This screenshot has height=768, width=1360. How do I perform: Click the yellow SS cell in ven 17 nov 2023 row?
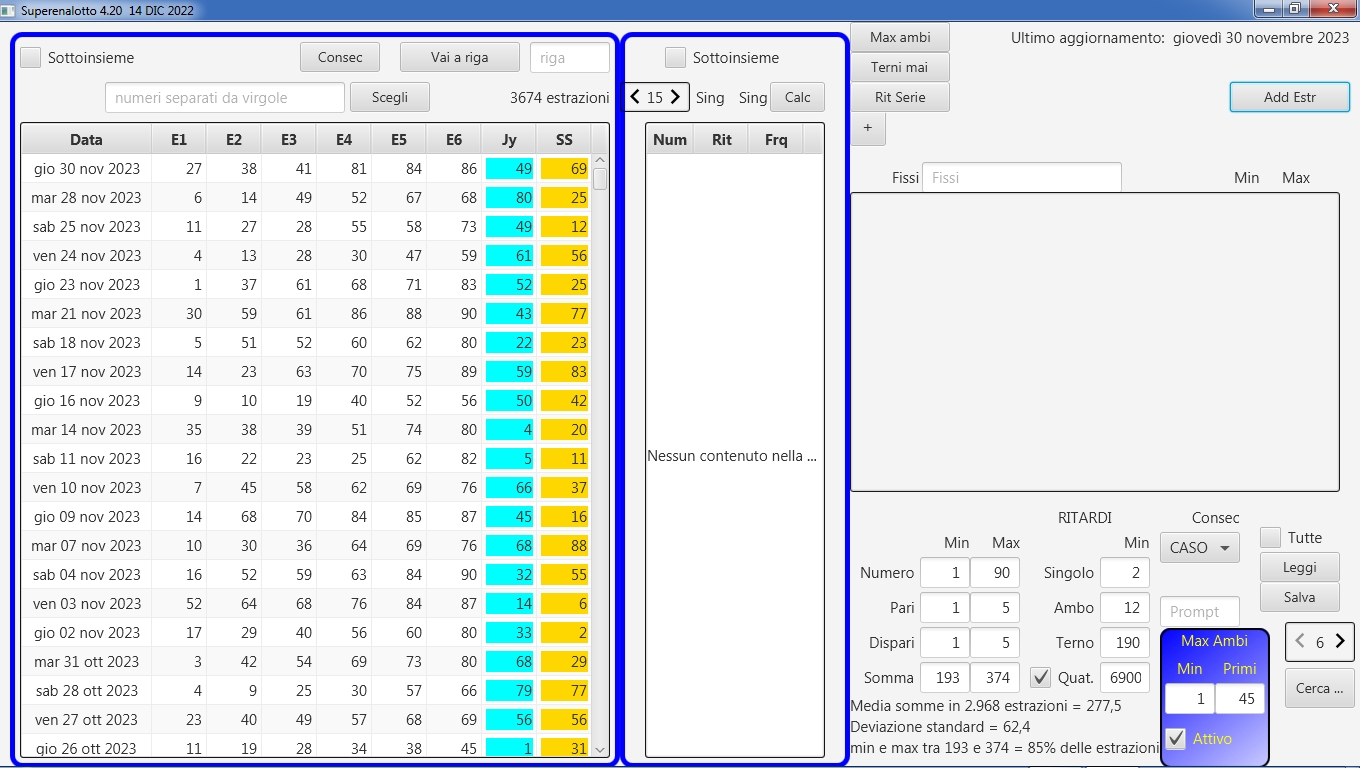[x=564, y=372]
